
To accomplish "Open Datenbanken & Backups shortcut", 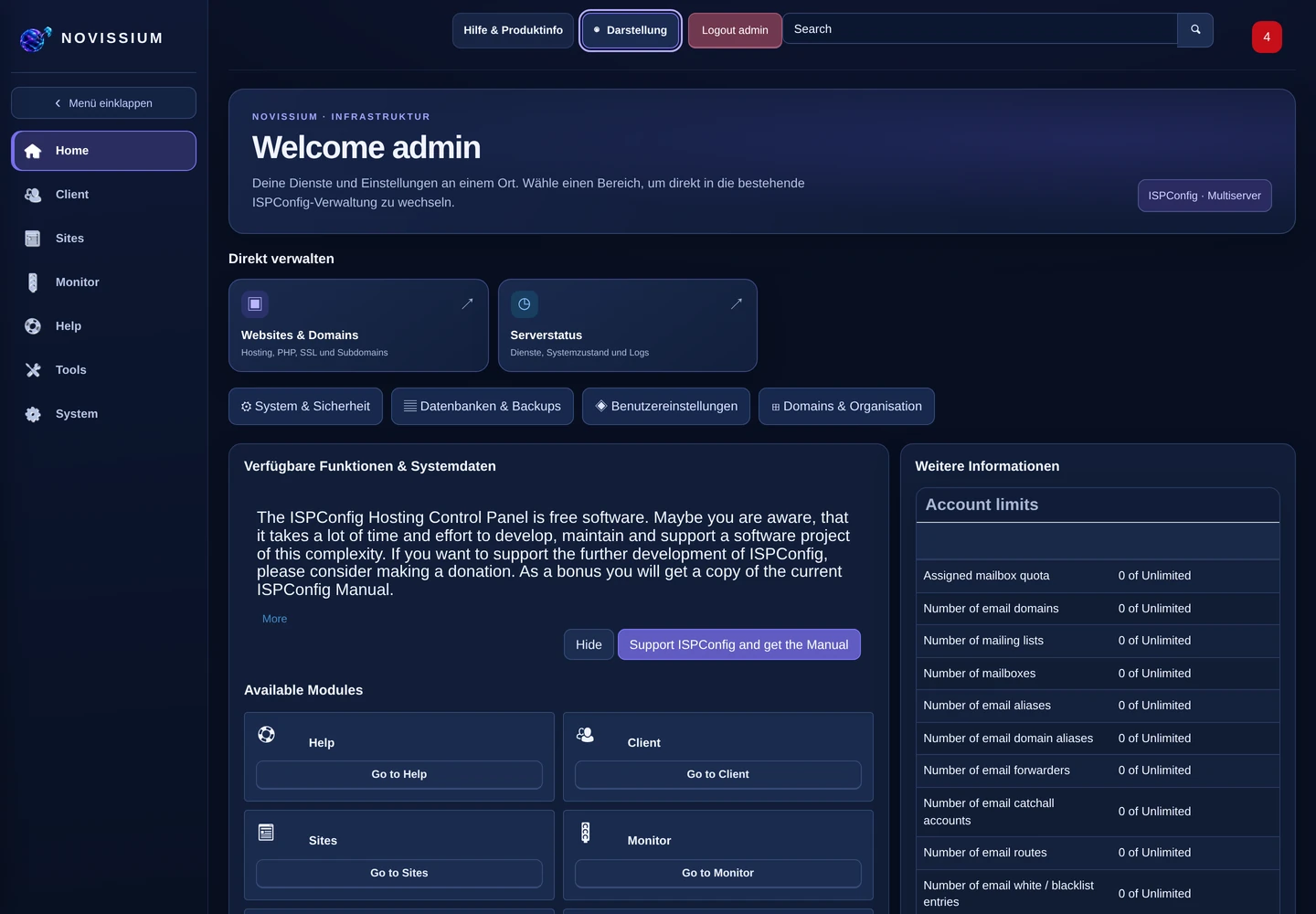I will (x=483, y=407).
